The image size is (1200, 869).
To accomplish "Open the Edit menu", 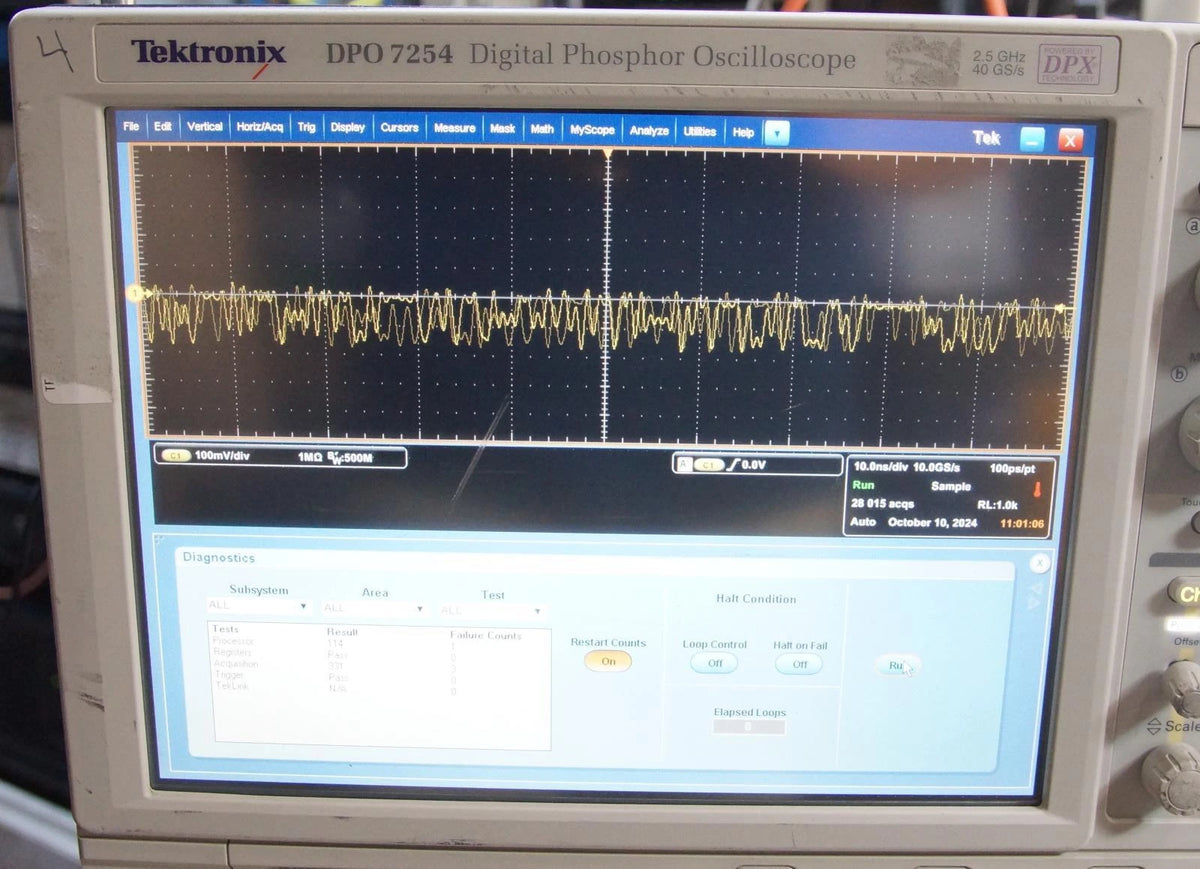I will [x=163, y=127].
